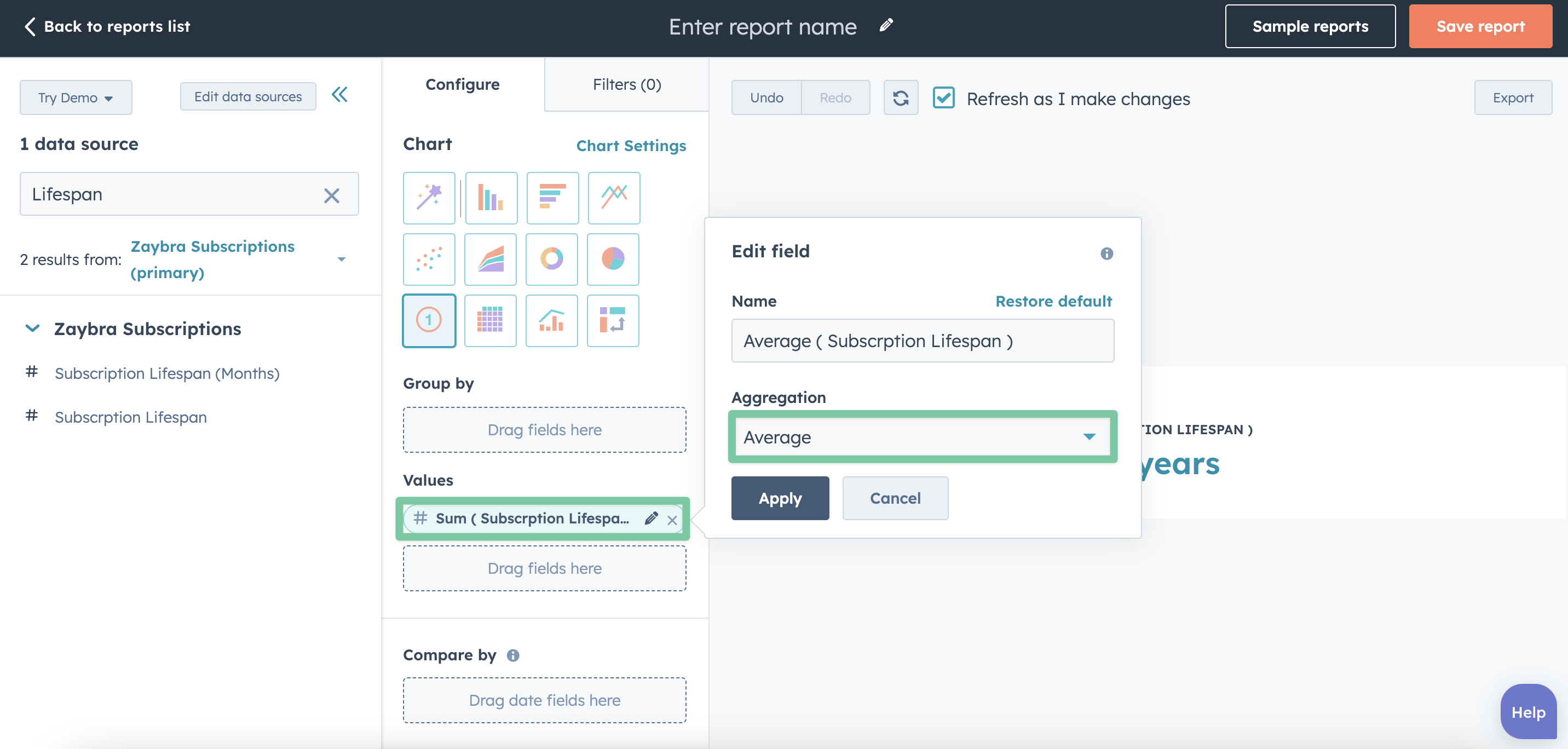Select the line chart type
Viewport: 1568px width, 749px height.
[614, 197]
